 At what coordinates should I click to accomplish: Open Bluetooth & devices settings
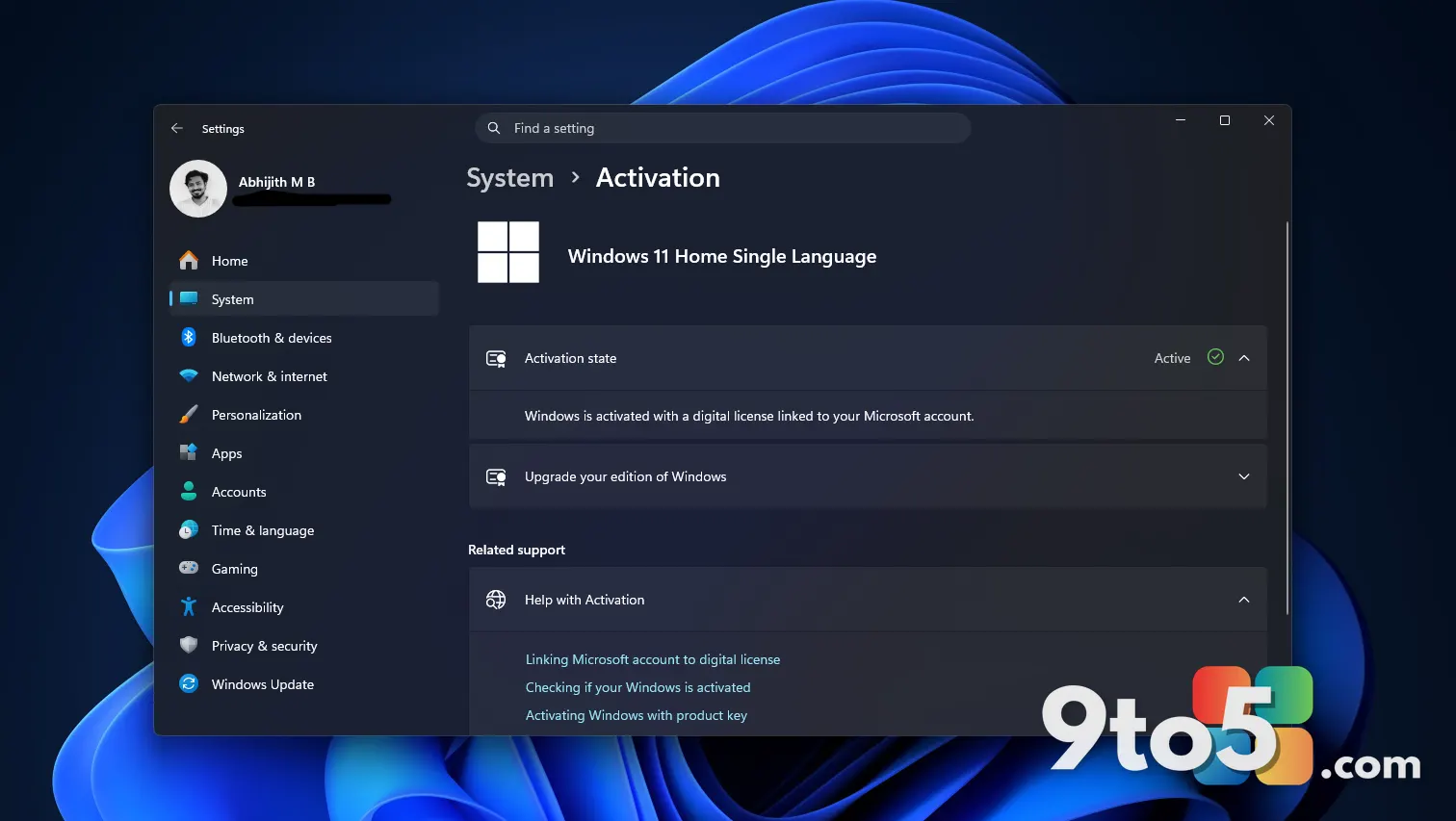[304, 338]
